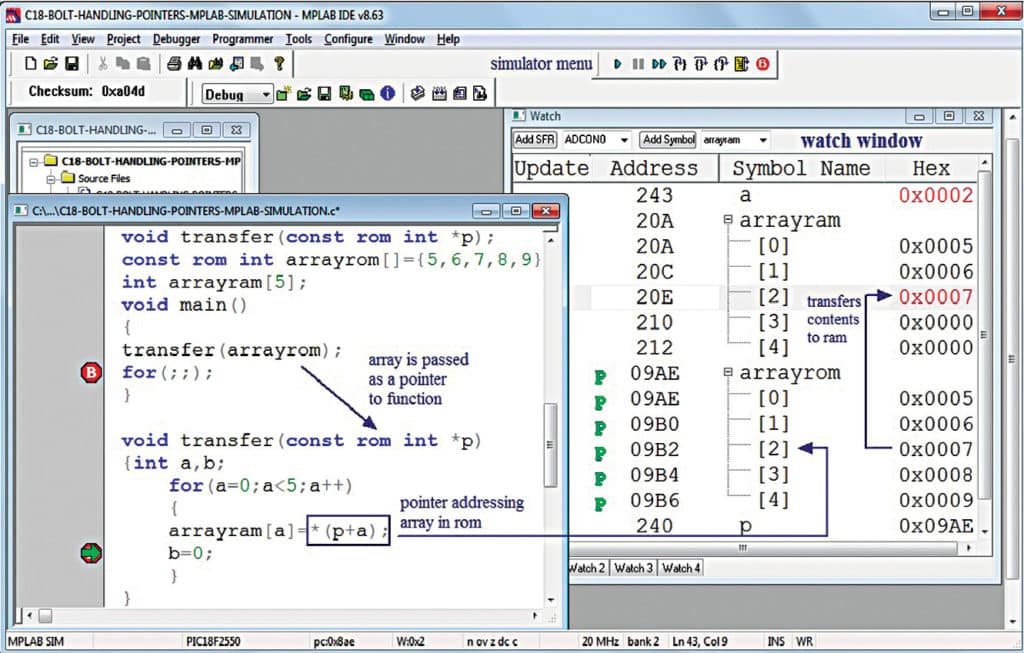The image size is (1024, 653).
Task: Click the blue build information icon
Action: coord(387,94)
